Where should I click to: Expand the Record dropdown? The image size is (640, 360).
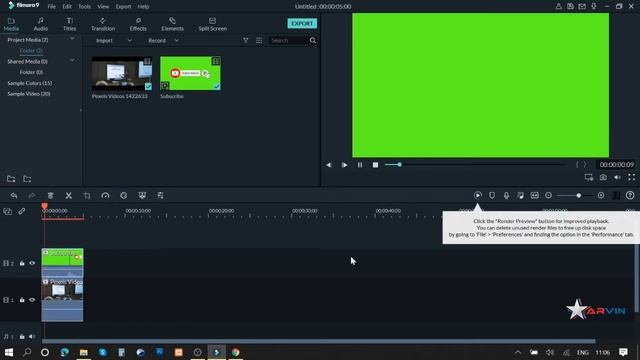[x=176, y=40]
